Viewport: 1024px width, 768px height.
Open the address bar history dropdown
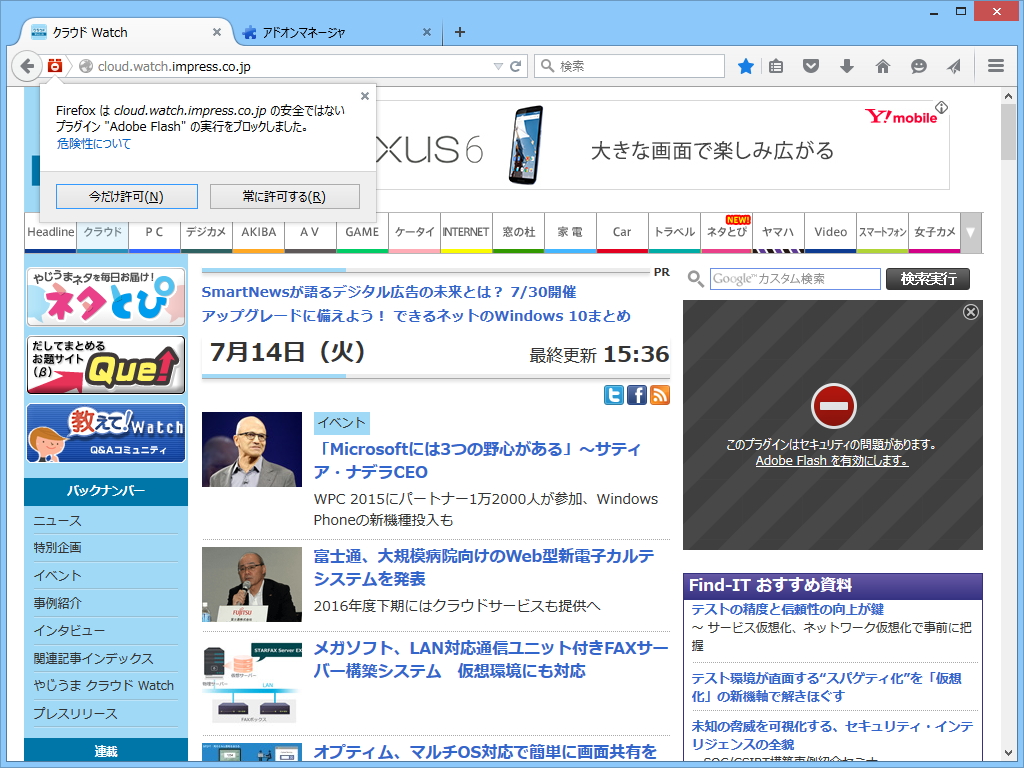(498, 66)
